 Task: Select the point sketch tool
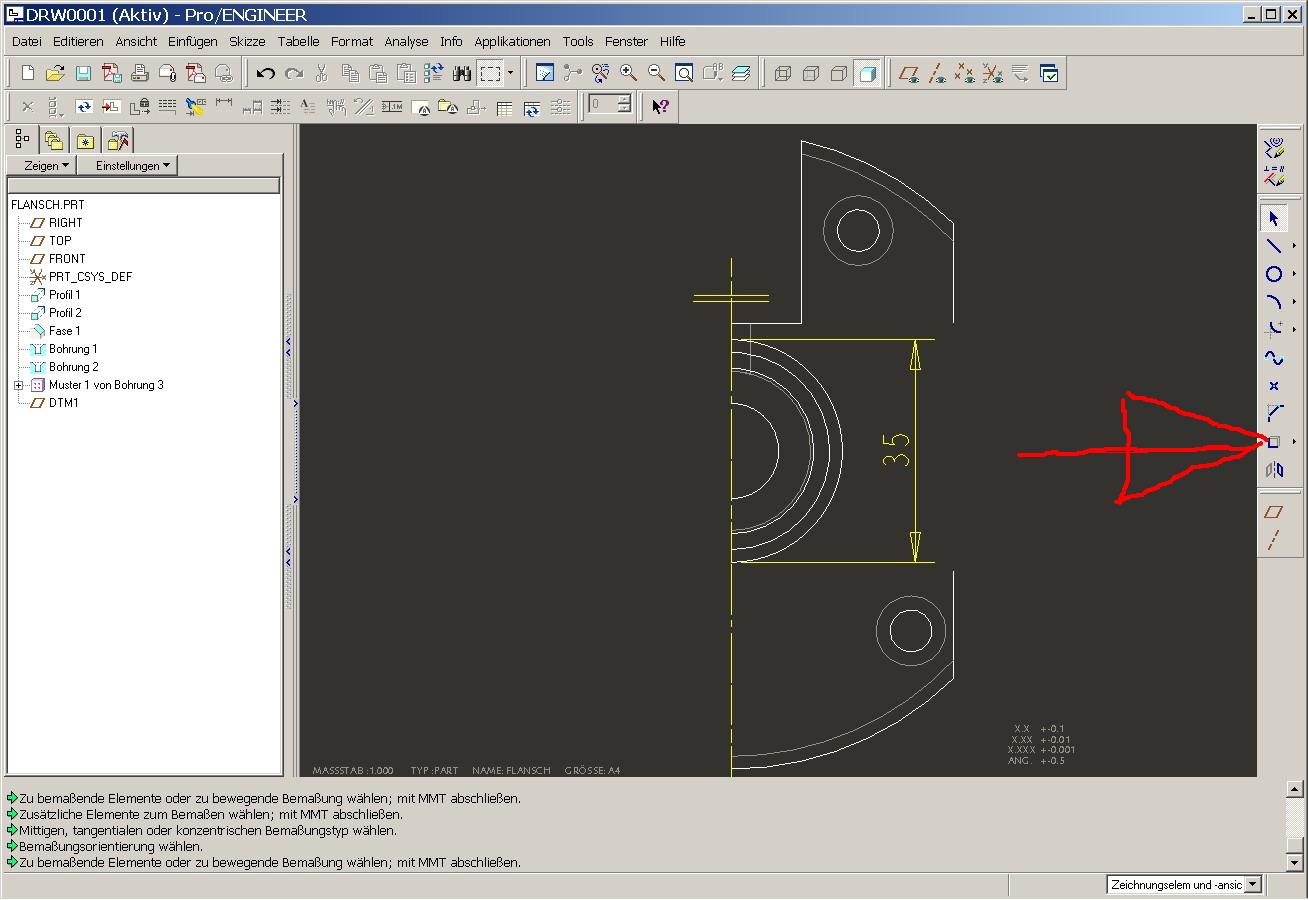click(x=1273, y=385)
